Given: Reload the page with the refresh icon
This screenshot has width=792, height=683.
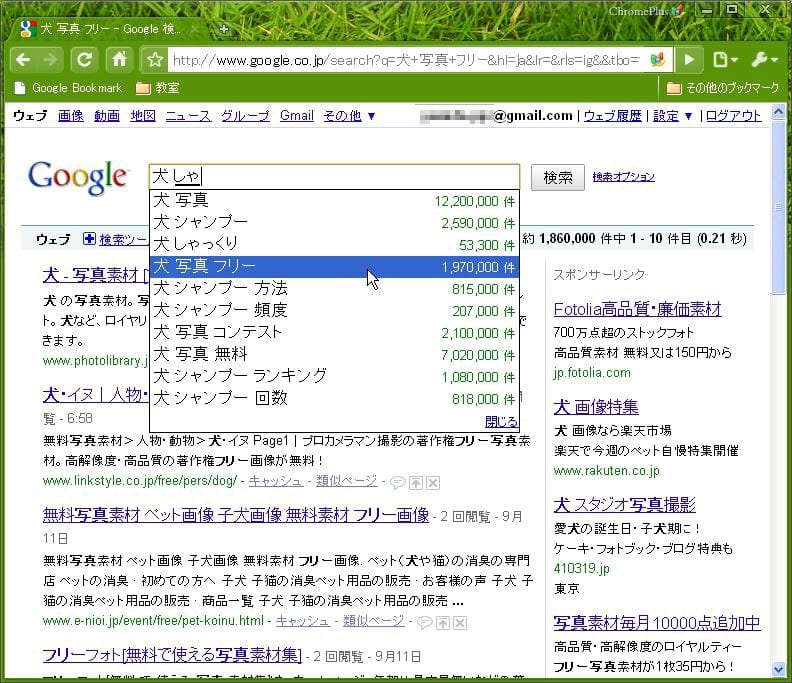Looking at the screenshot, I should (x=85, y=59).
